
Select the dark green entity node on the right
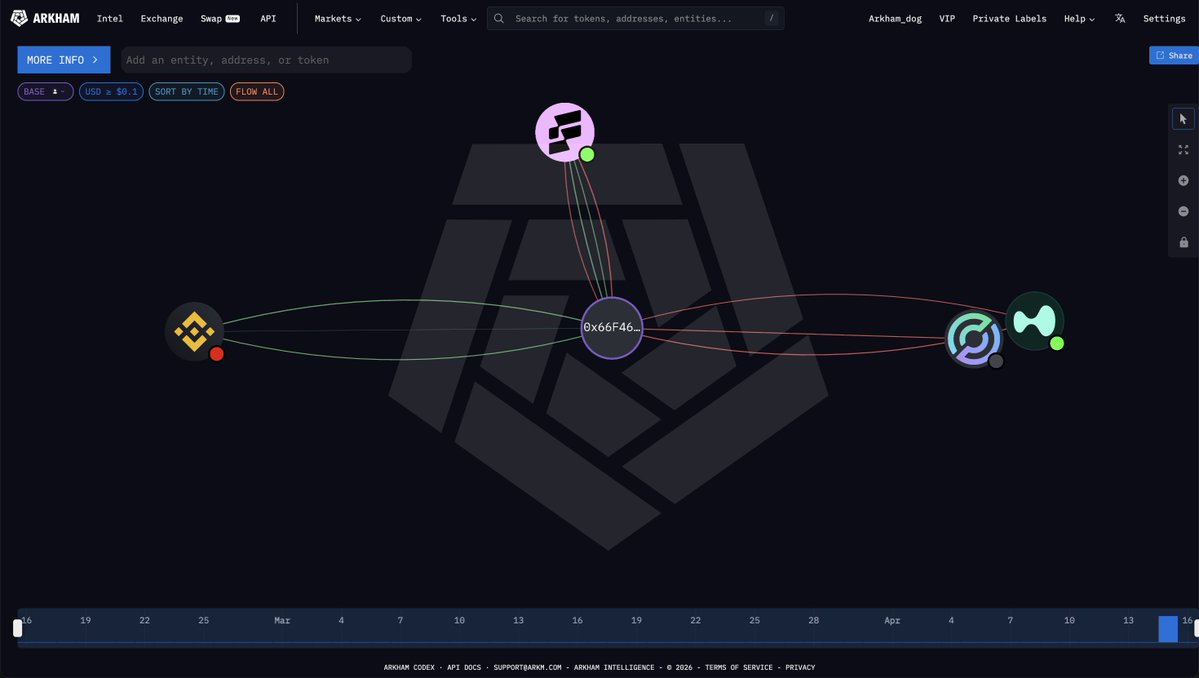[1034, 321]
